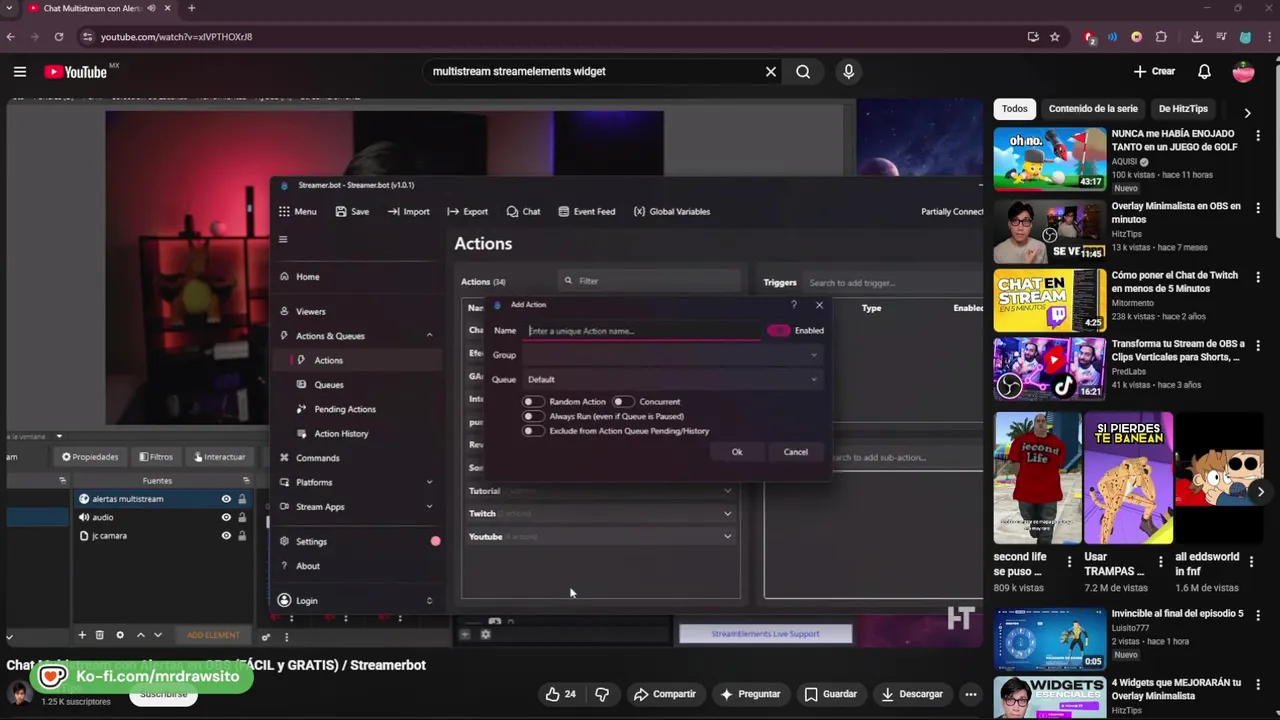Toggle the Enabled switch in Add Action
Viewport: 1280px width, 720px height.
(x=779, y=330)
